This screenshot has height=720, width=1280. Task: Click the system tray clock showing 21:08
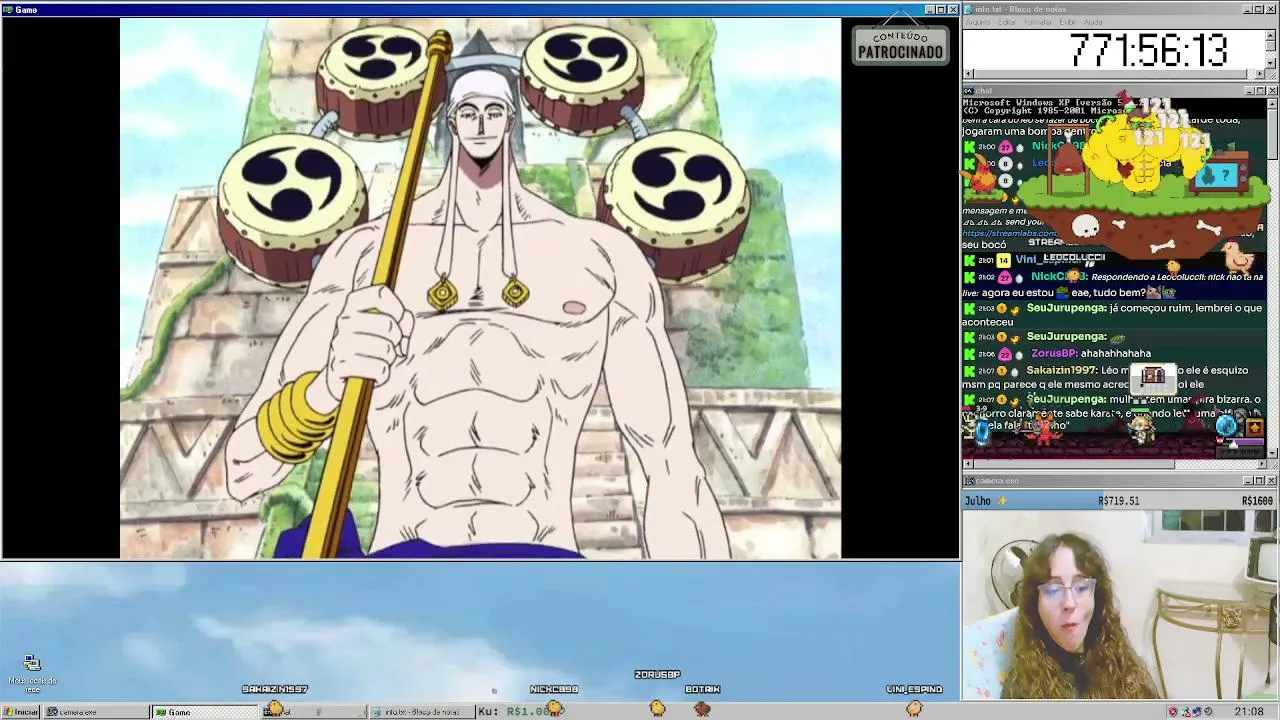(x=1248, y=712)
